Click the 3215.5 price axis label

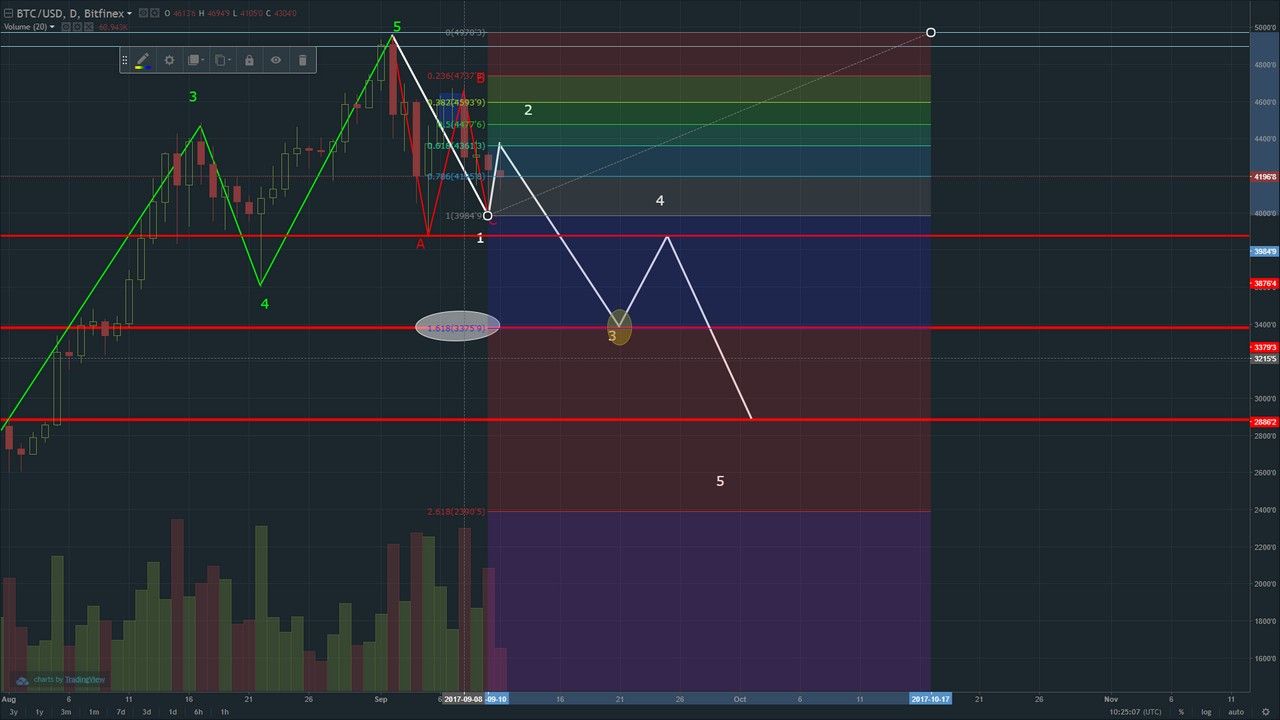[x=1264, y=358]
